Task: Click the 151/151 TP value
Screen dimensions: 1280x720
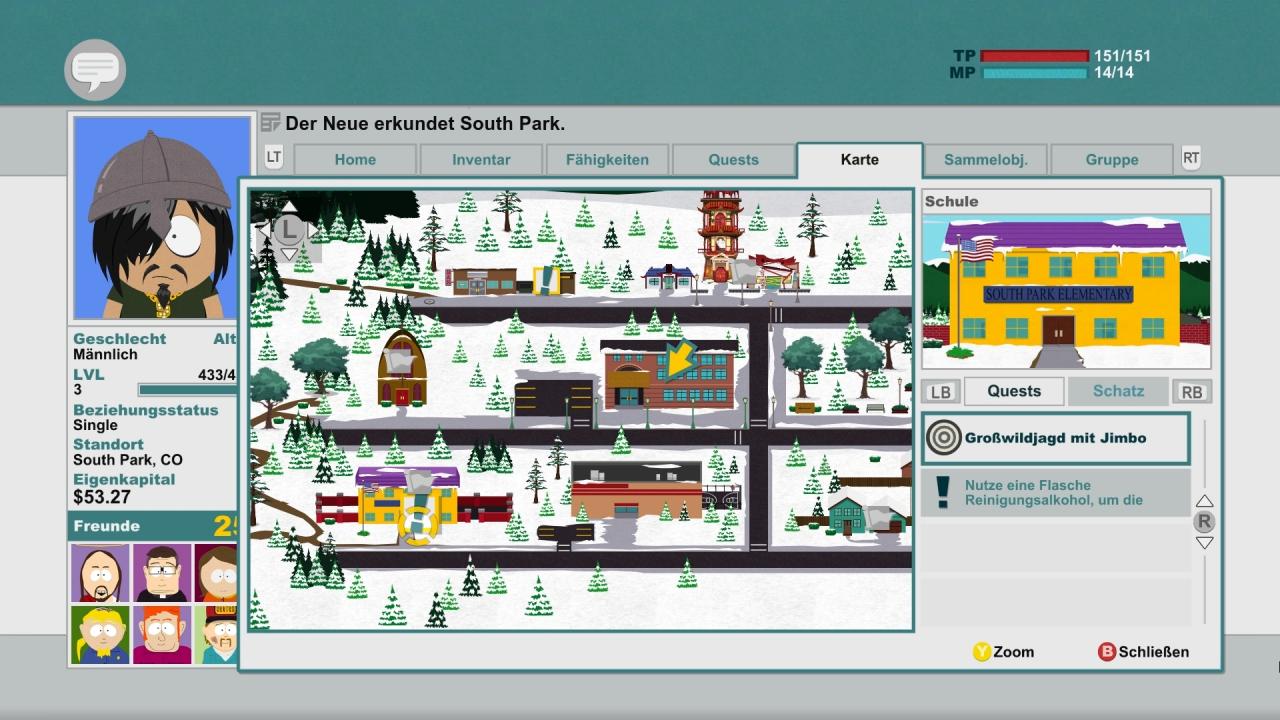Action: point(1122,56)
